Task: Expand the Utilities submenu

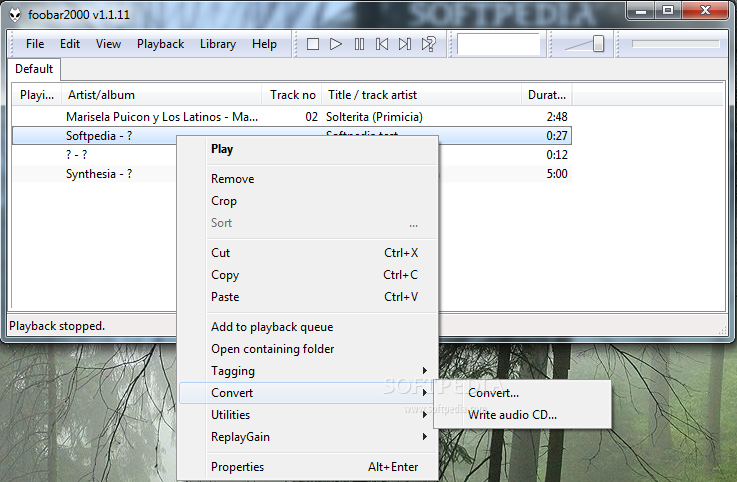Action: (308, 415)
